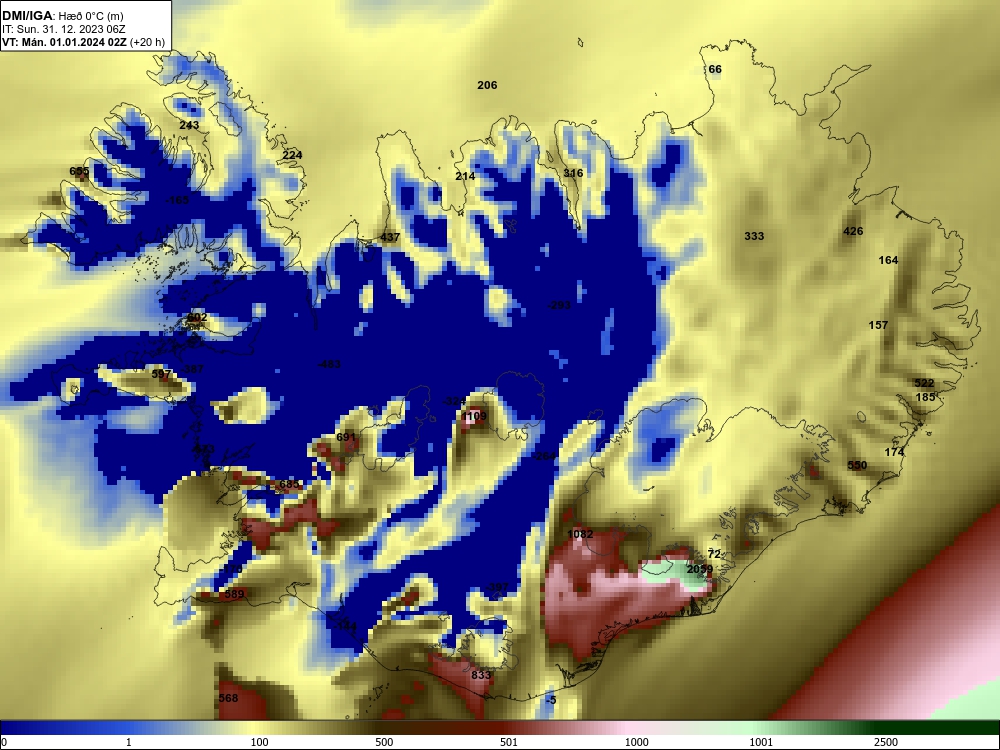
Task: Click the map value 185
Action: (x=925, y=397)
